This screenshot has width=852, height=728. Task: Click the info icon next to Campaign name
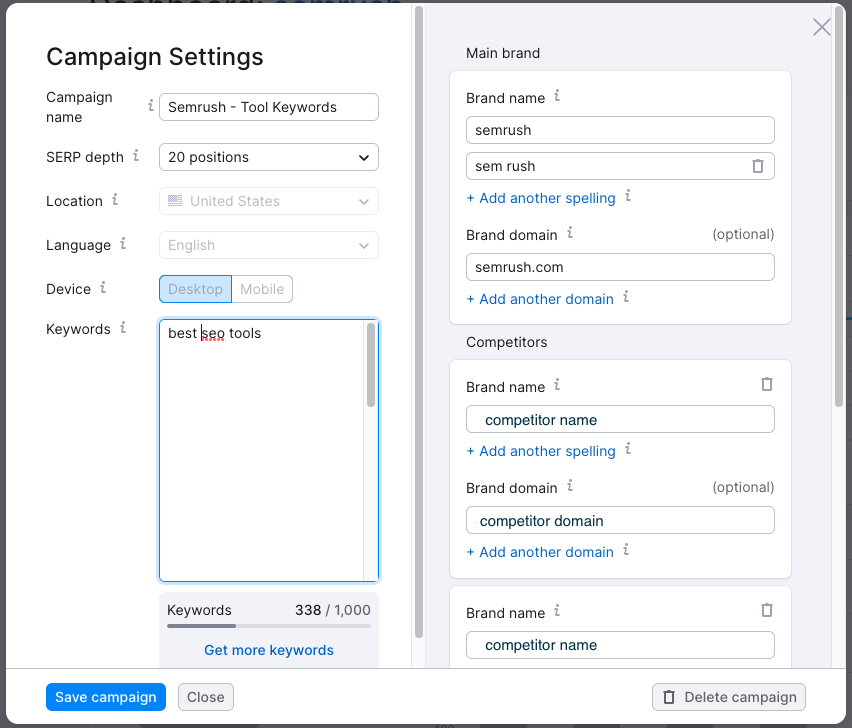[151, 105]
